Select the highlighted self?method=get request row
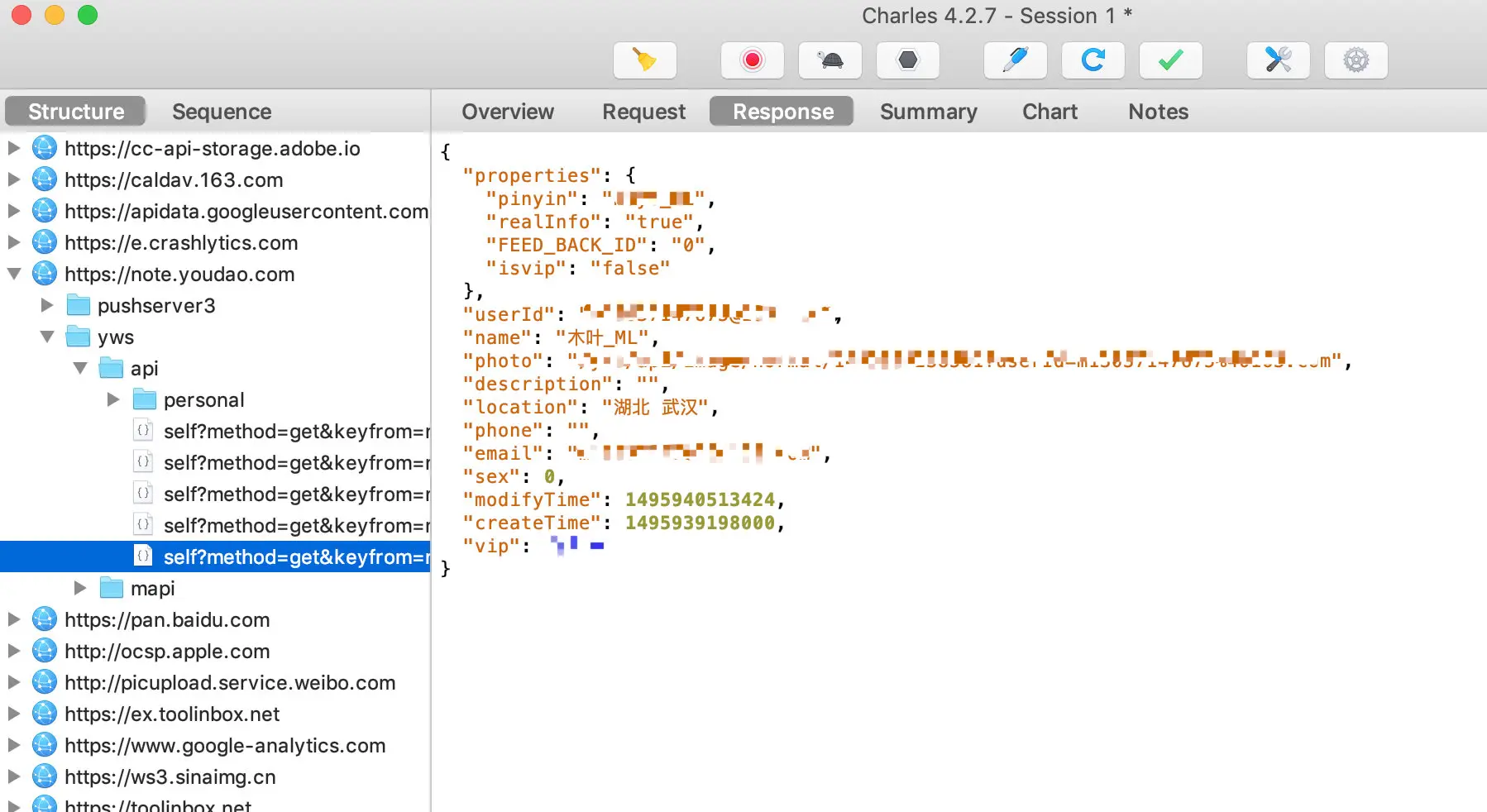1487x812 pixels. 215,557
